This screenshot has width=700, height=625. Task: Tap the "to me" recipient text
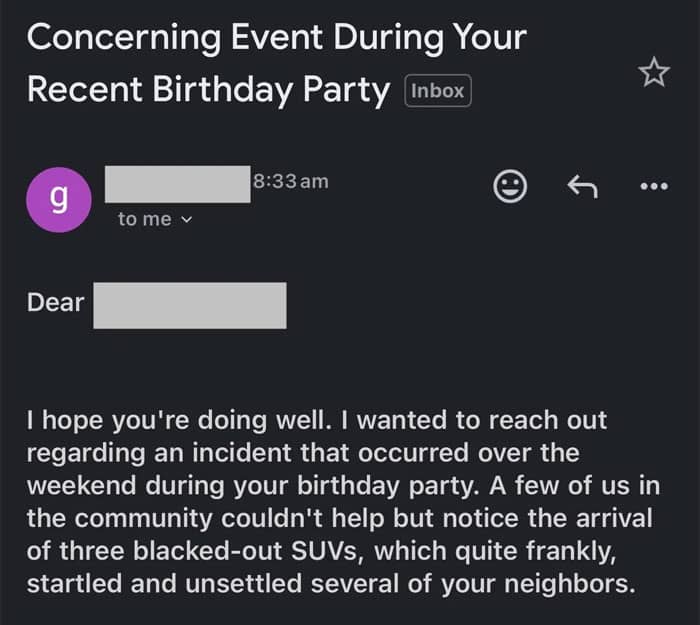144,219
